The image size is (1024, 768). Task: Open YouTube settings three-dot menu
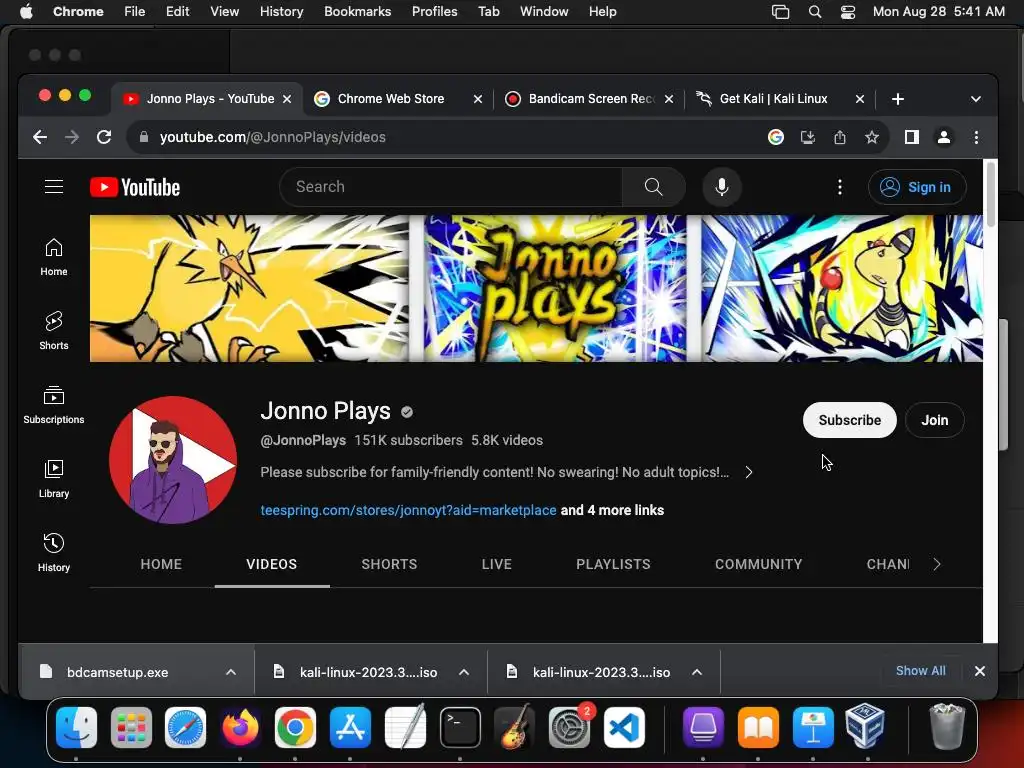[x=840, y=187]
